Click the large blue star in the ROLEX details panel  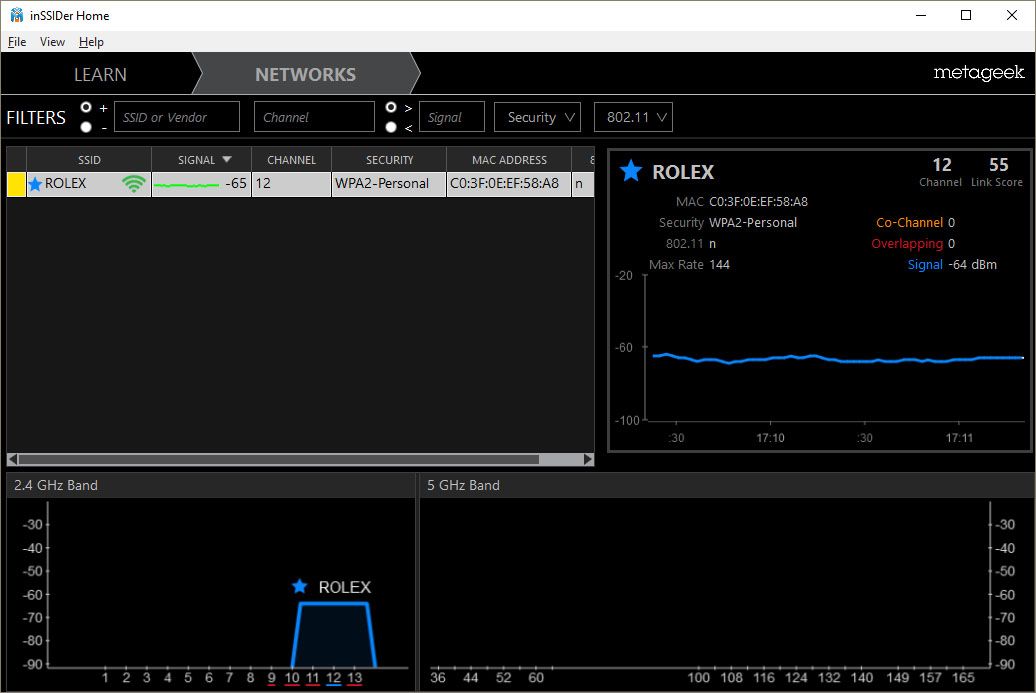coord(631,170)
